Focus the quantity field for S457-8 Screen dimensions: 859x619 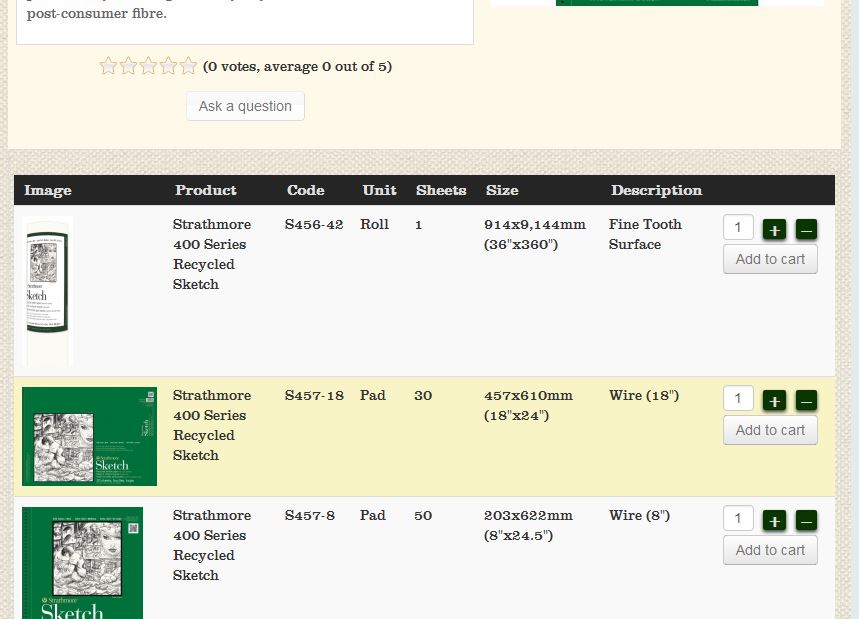[738, 518]
